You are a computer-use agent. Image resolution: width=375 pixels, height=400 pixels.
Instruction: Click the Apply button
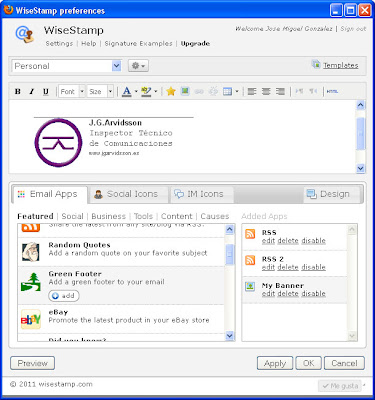[275, 363]
